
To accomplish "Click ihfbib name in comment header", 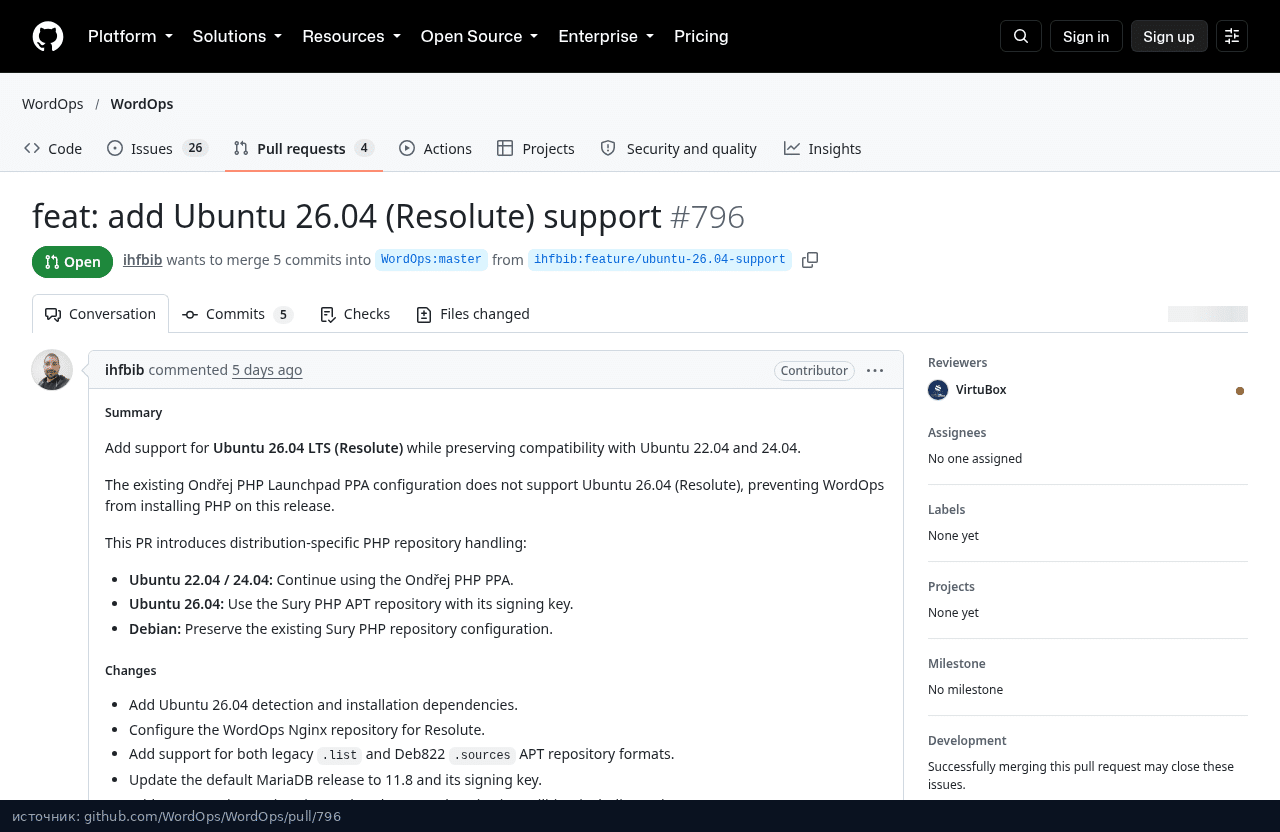I will coord(124,370).
